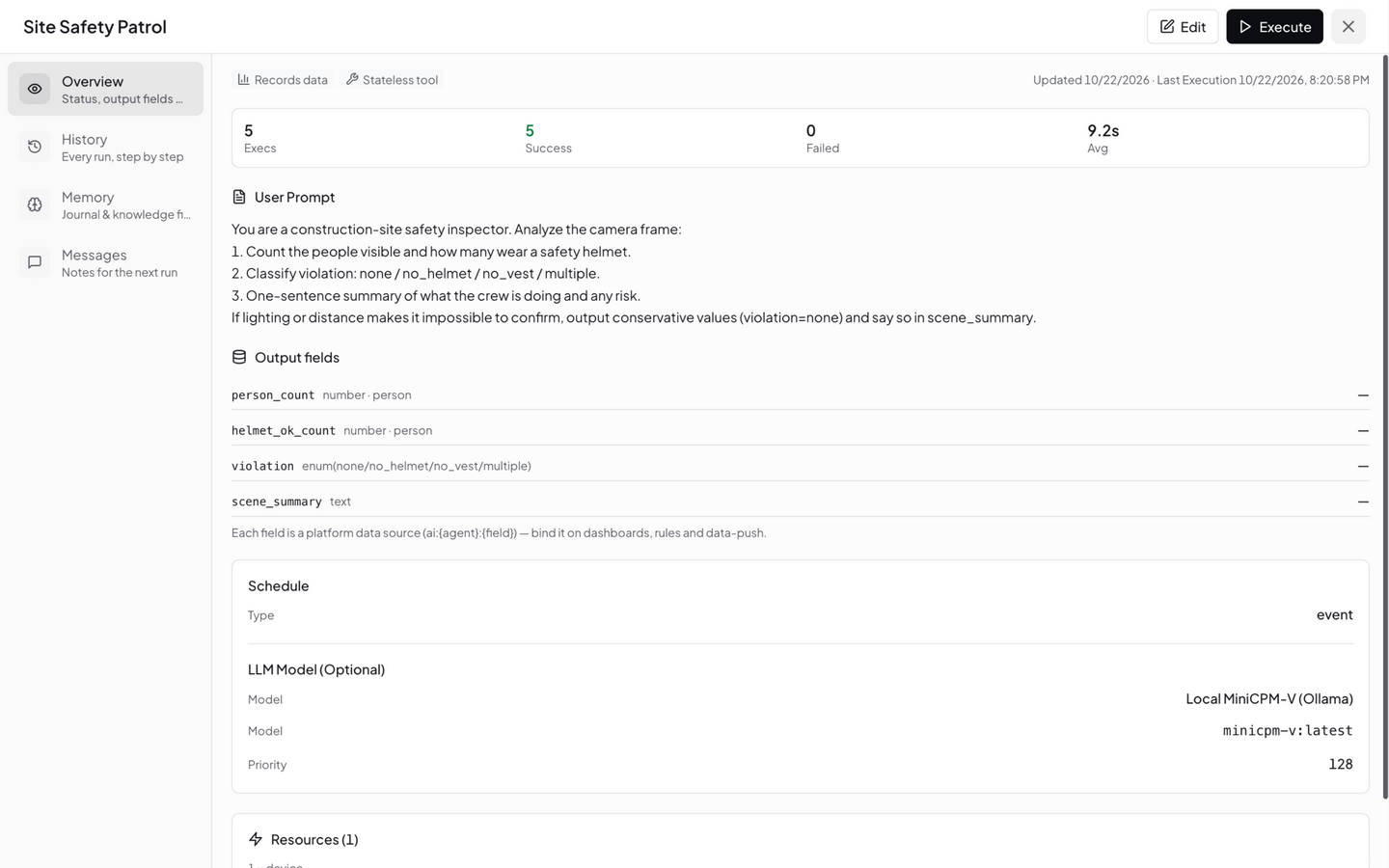
Task: Click the Stateless tool label
Action: pyautogui.click(x=400, y=80)
